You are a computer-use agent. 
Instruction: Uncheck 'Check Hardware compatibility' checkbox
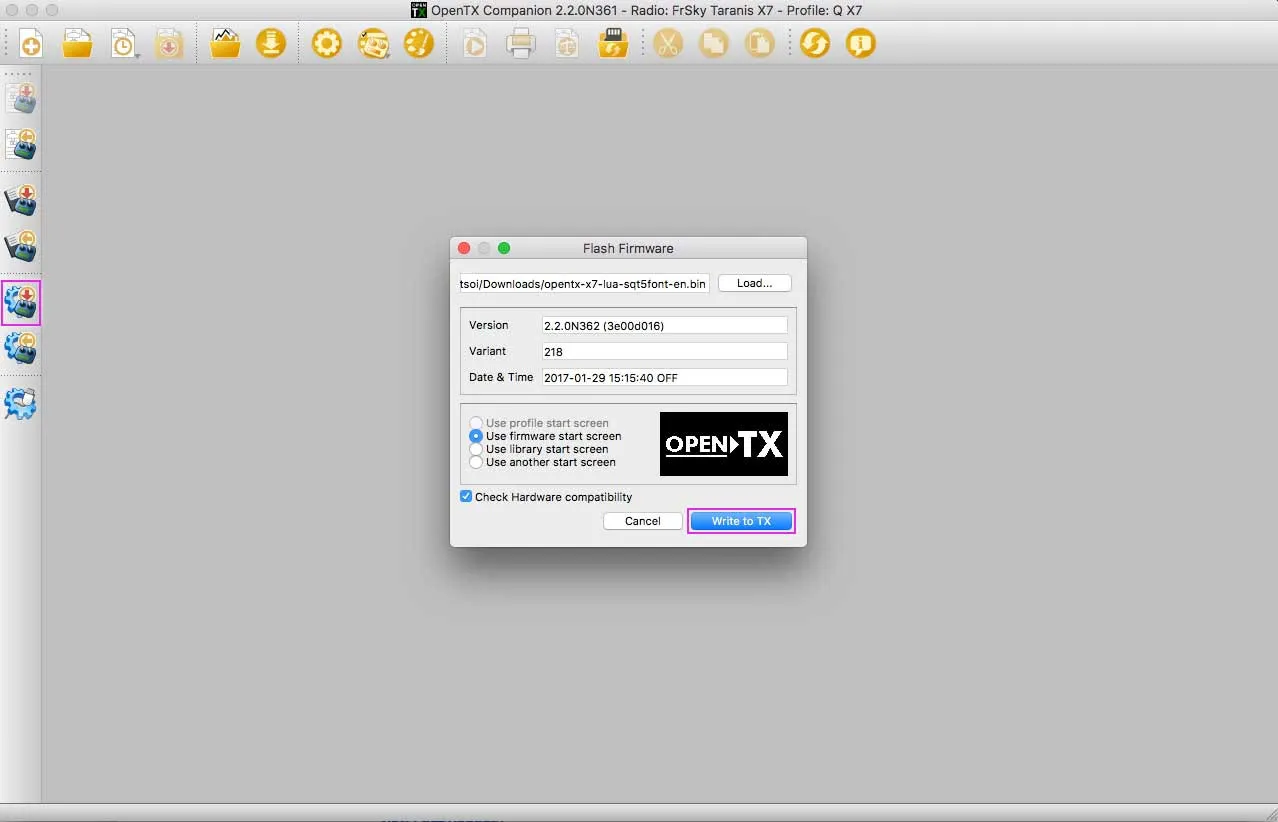point(466,497)
